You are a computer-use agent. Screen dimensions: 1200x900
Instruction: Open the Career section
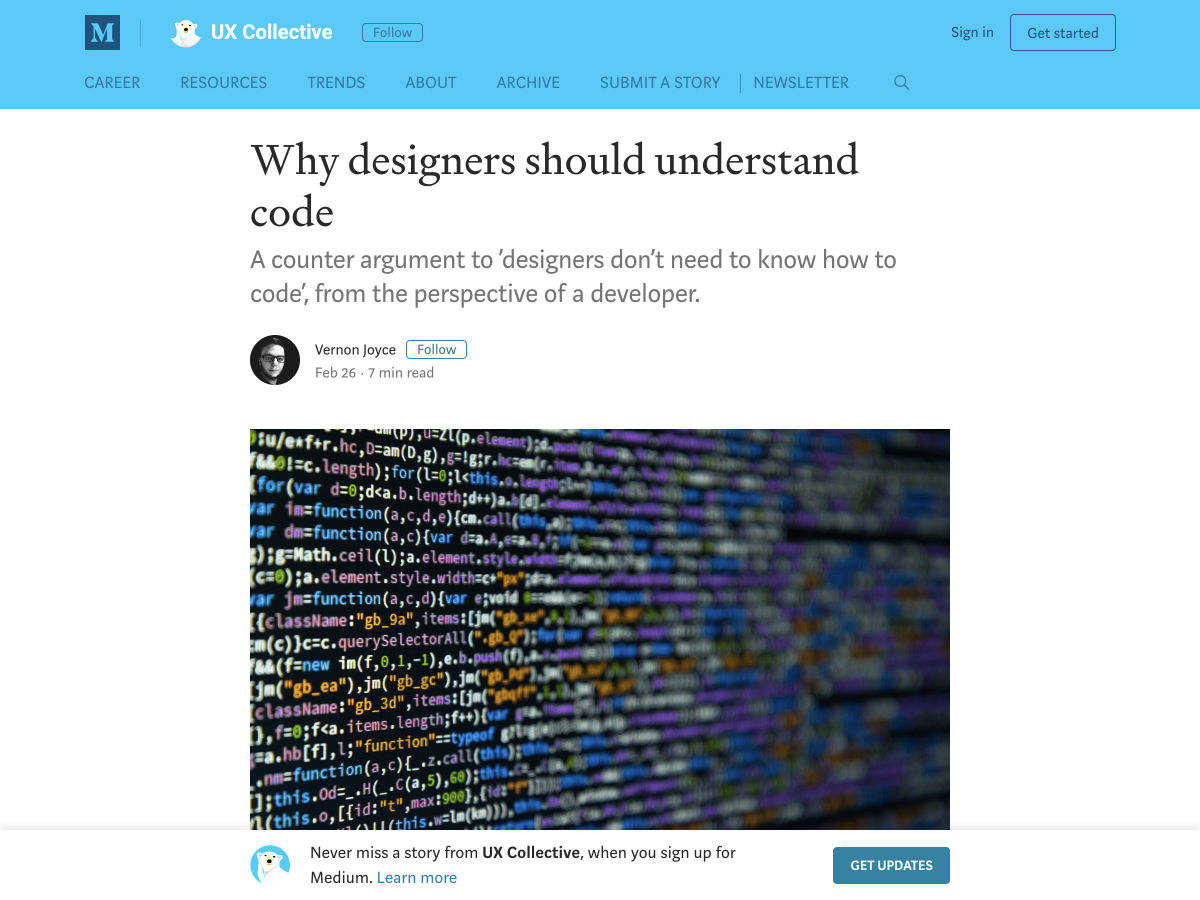tap(112, 83)
